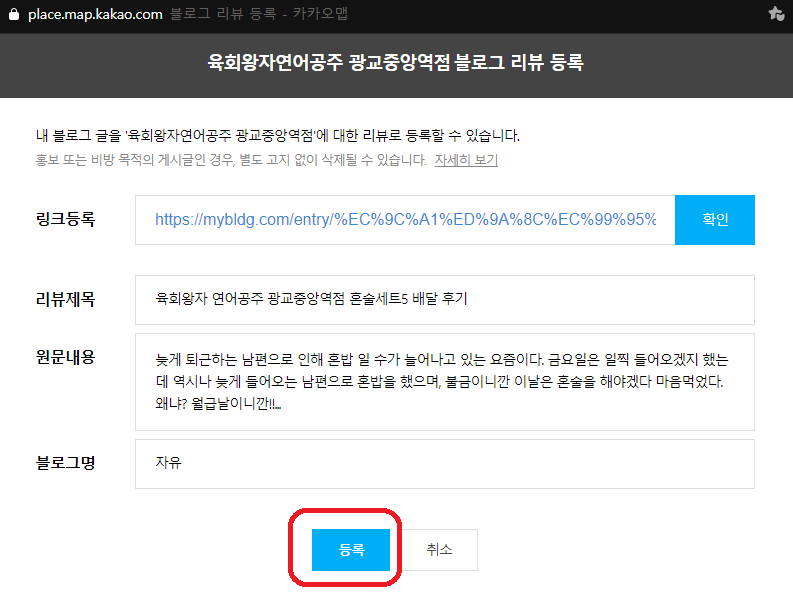The height and width of the screenshot is (602, 793).
Task: Click the page title 블로그 리뷰 등록 - 카카오맵
Action: coord(259,14)
